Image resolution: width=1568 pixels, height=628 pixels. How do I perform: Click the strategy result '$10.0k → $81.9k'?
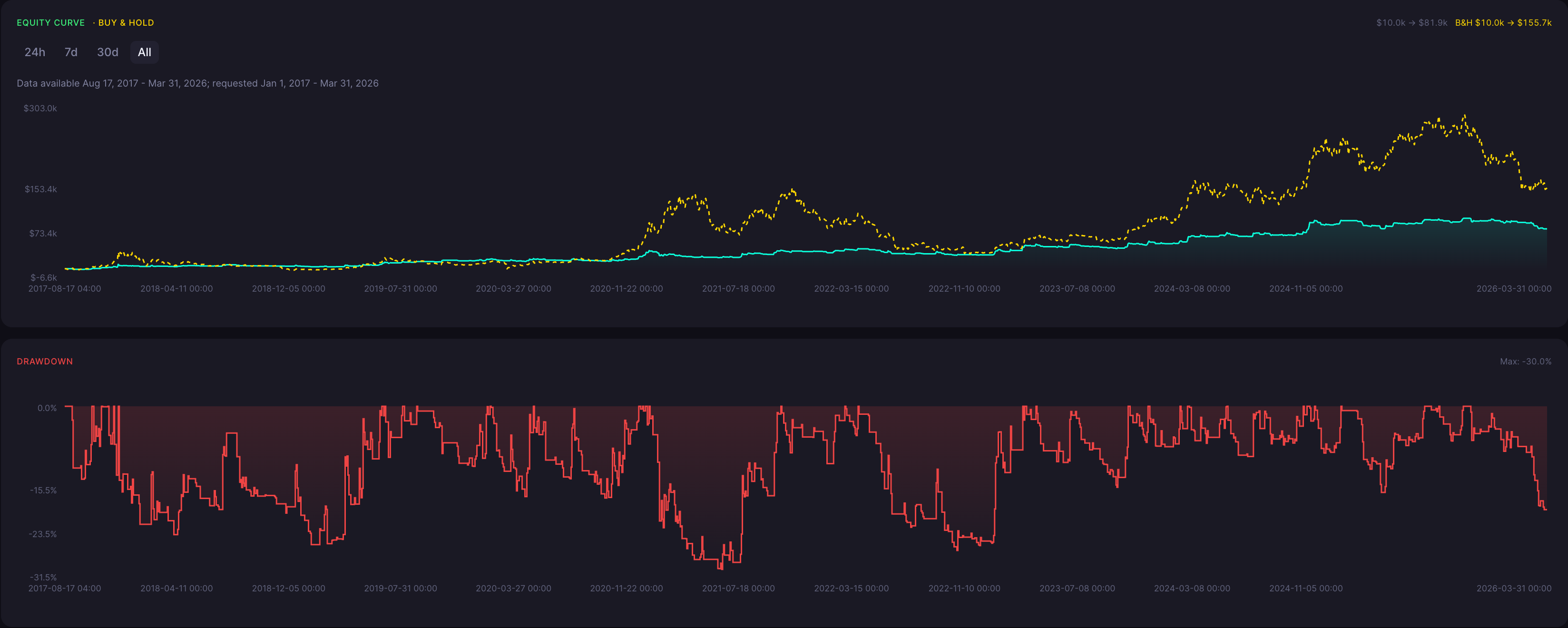[1411, 22]
